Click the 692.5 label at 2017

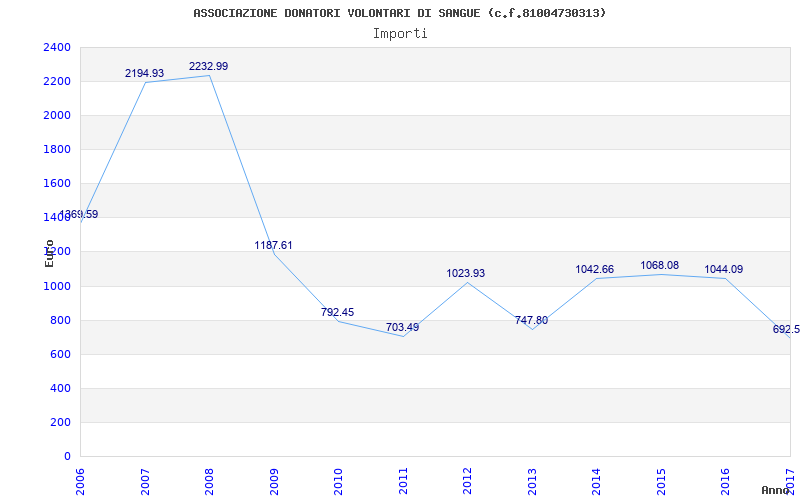coord(786,330)
